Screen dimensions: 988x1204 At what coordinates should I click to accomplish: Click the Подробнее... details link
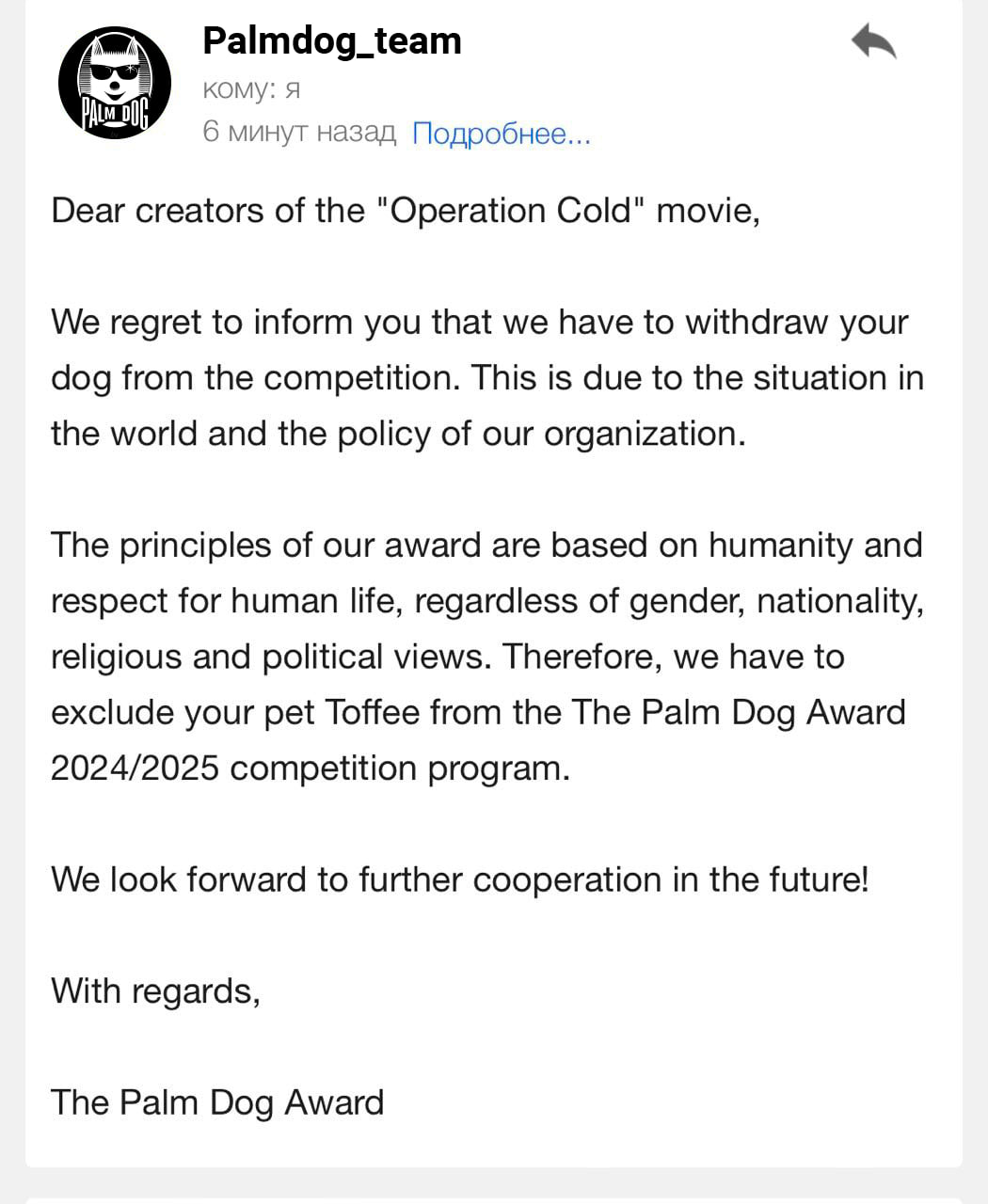tap(502, 134)
